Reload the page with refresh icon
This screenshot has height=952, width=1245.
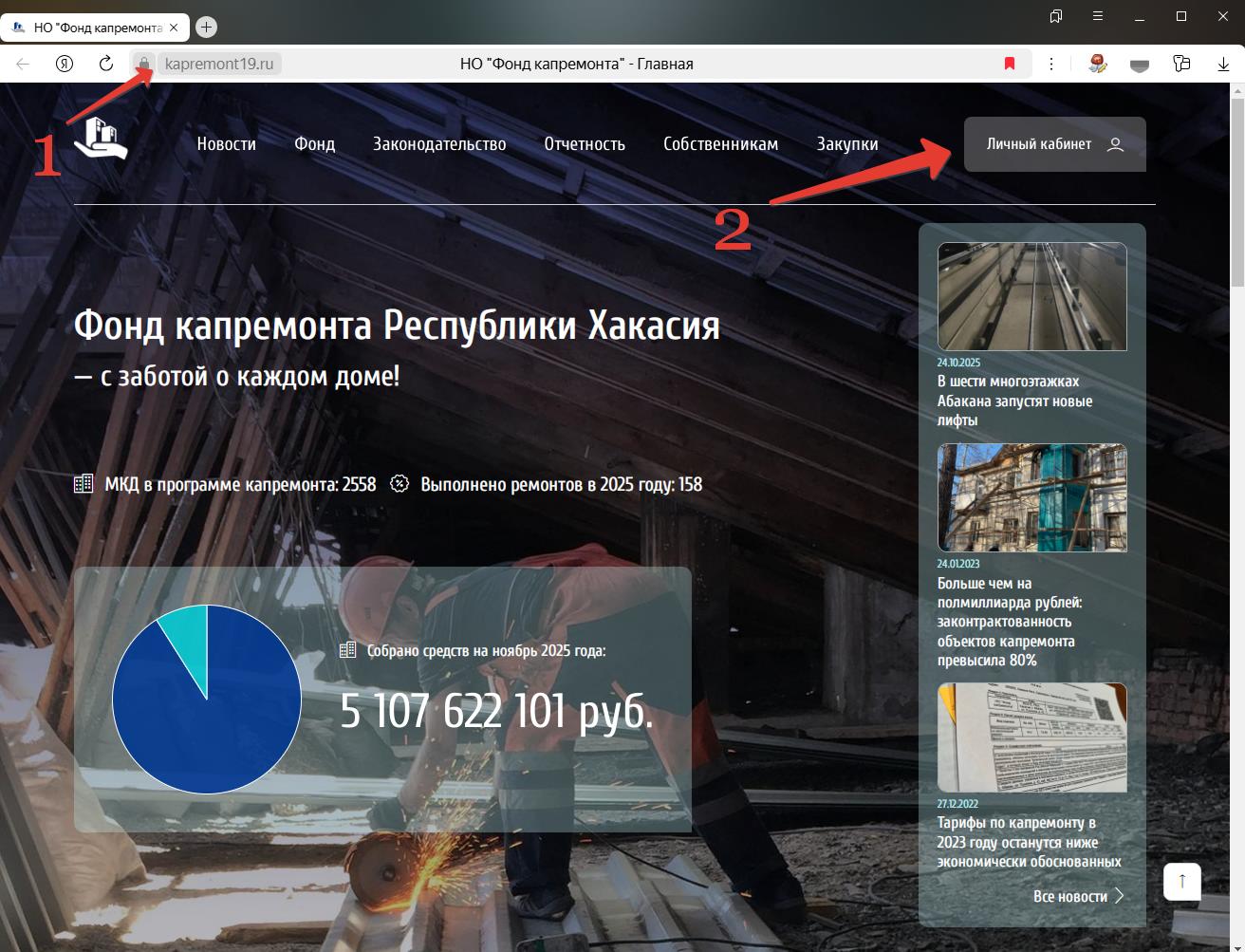click(106, 64)
